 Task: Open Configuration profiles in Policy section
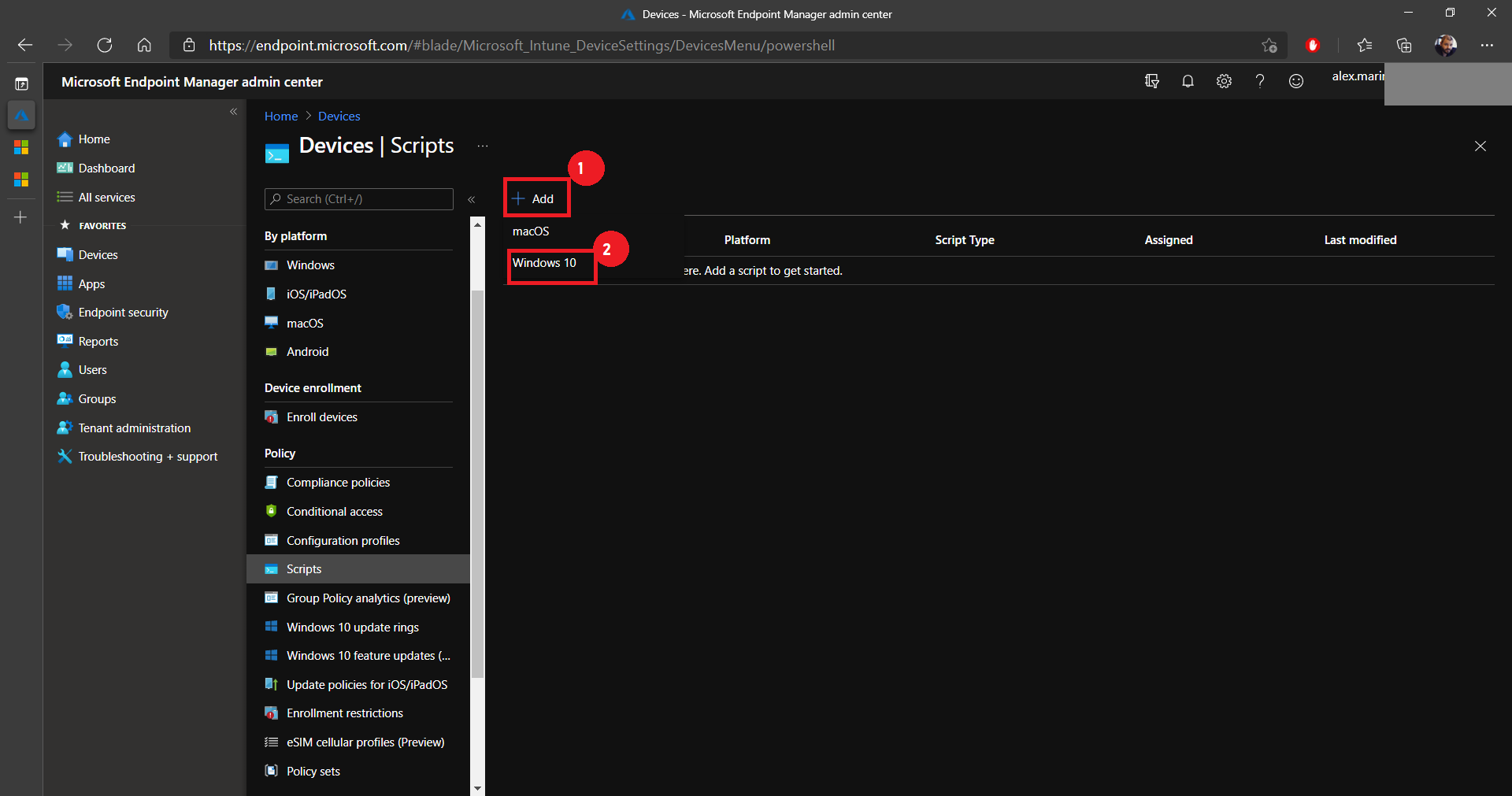[343, 541]
